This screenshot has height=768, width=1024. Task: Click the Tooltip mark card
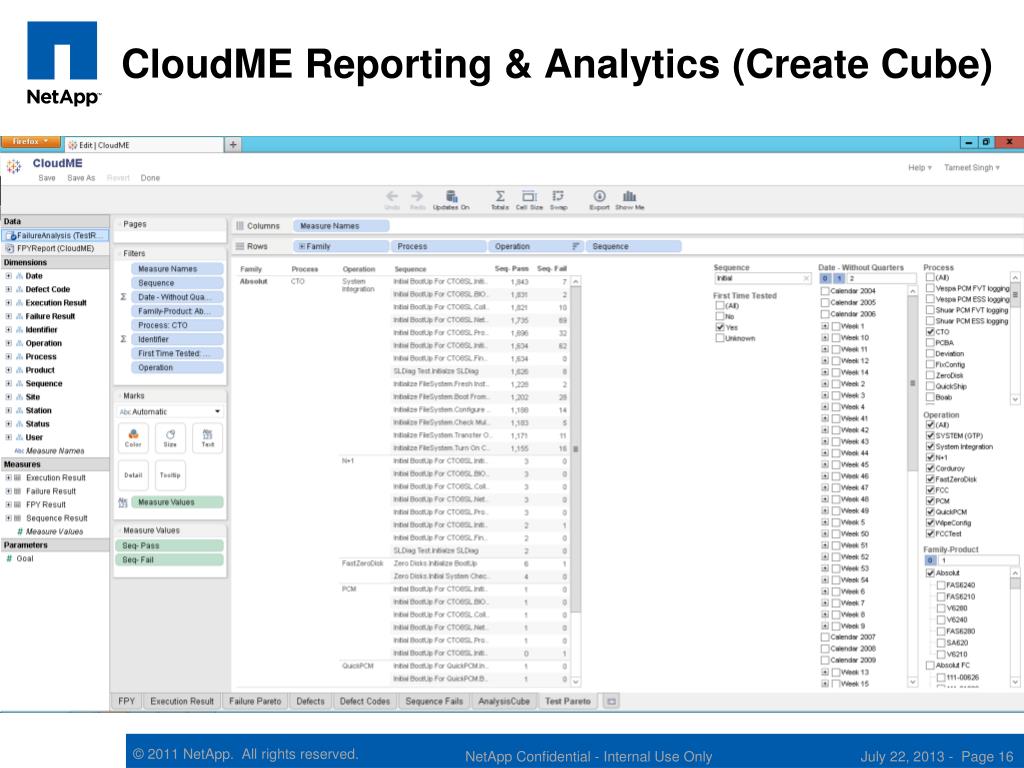(170, 475)
